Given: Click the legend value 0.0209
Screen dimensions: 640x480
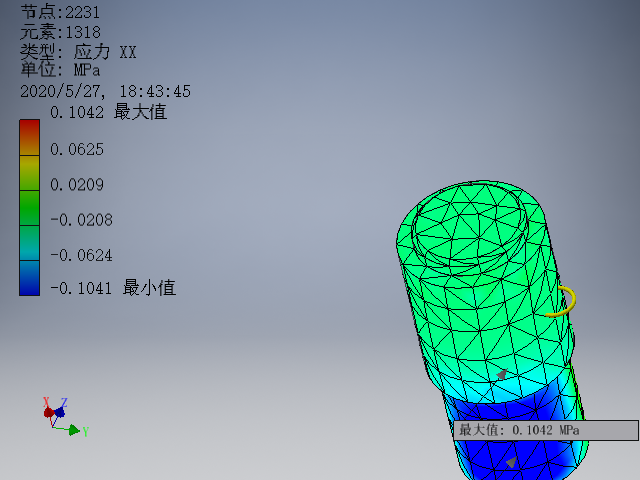Looking at the screenshot, I should point(77,185).
